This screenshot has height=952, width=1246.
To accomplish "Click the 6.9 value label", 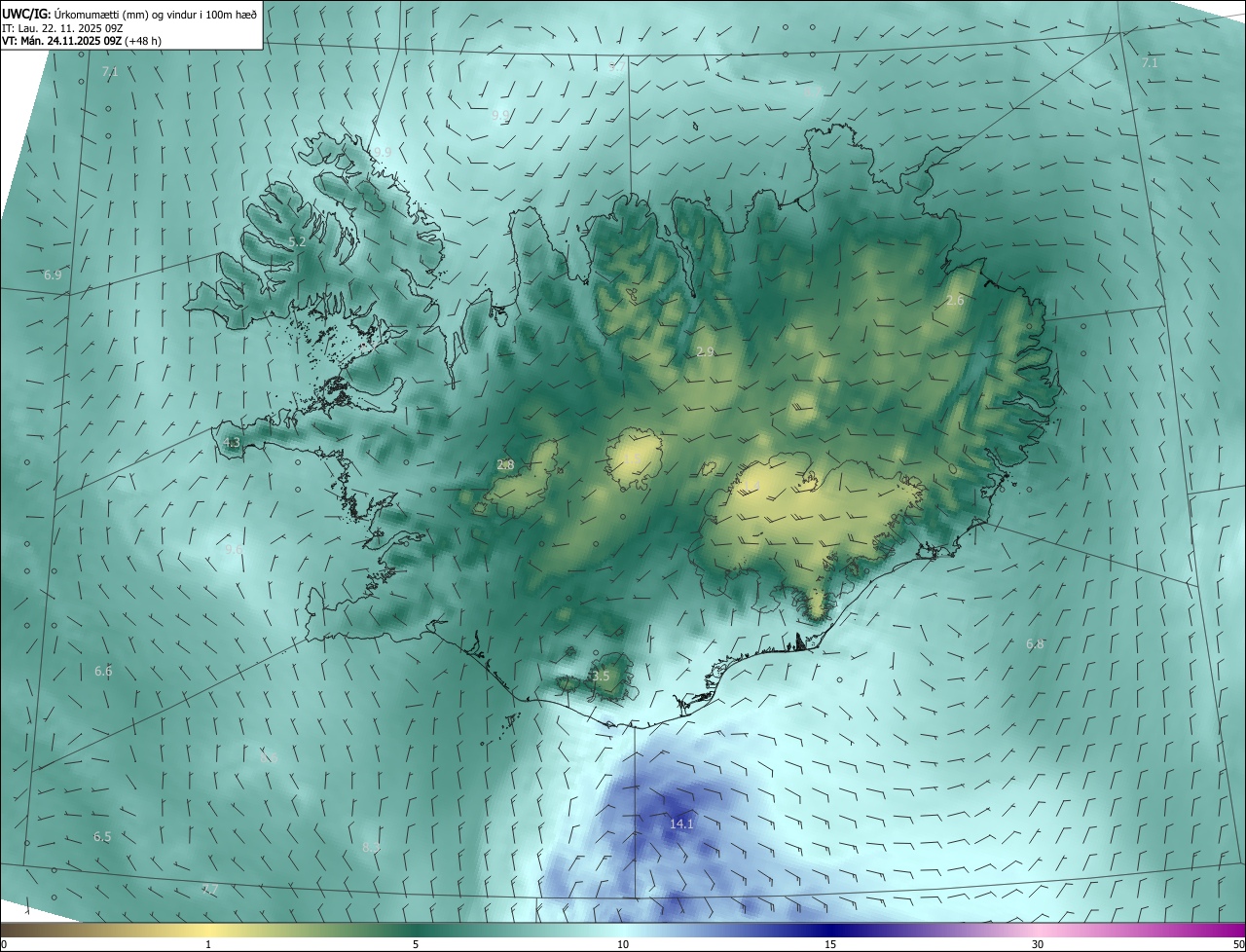I will pos(53,275).
